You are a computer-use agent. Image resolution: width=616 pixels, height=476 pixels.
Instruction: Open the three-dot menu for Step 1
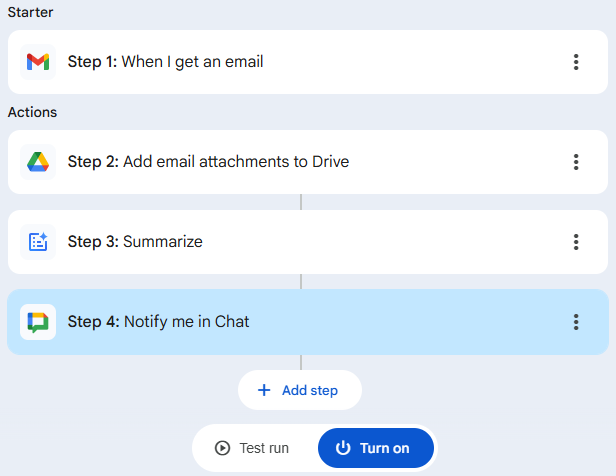click(576, 62)
